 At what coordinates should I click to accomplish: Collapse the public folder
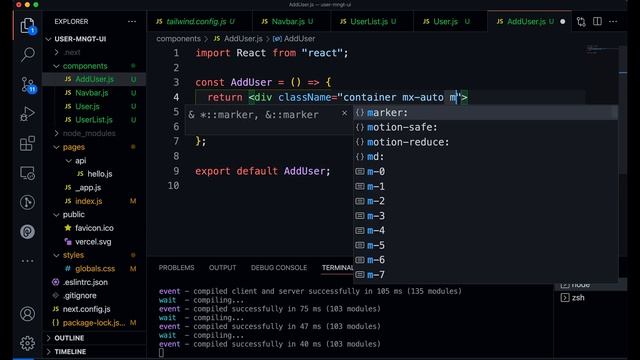(x=69, y=214)
